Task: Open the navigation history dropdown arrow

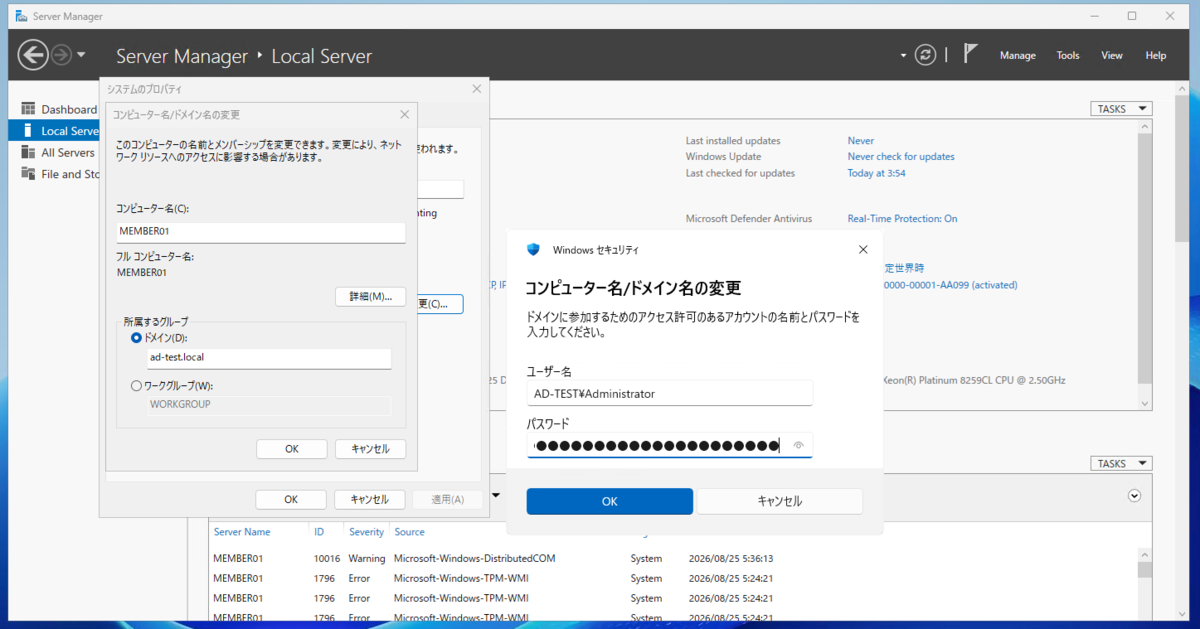Action: [x=82, y=55]
